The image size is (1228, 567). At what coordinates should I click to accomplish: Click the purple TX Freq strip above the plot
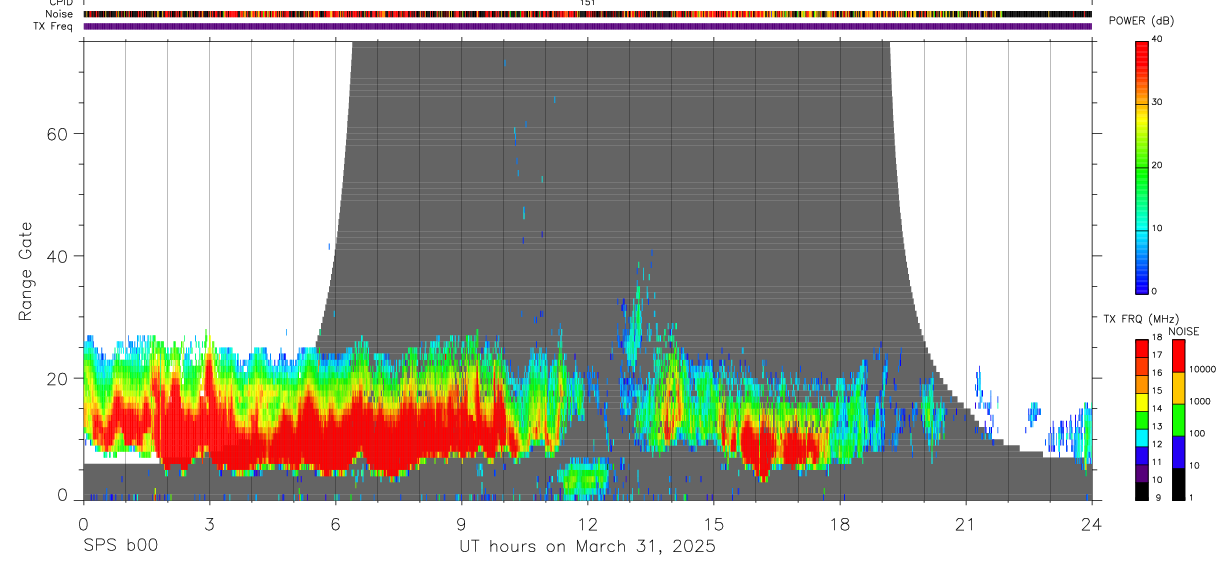click(x=587, y=26)
